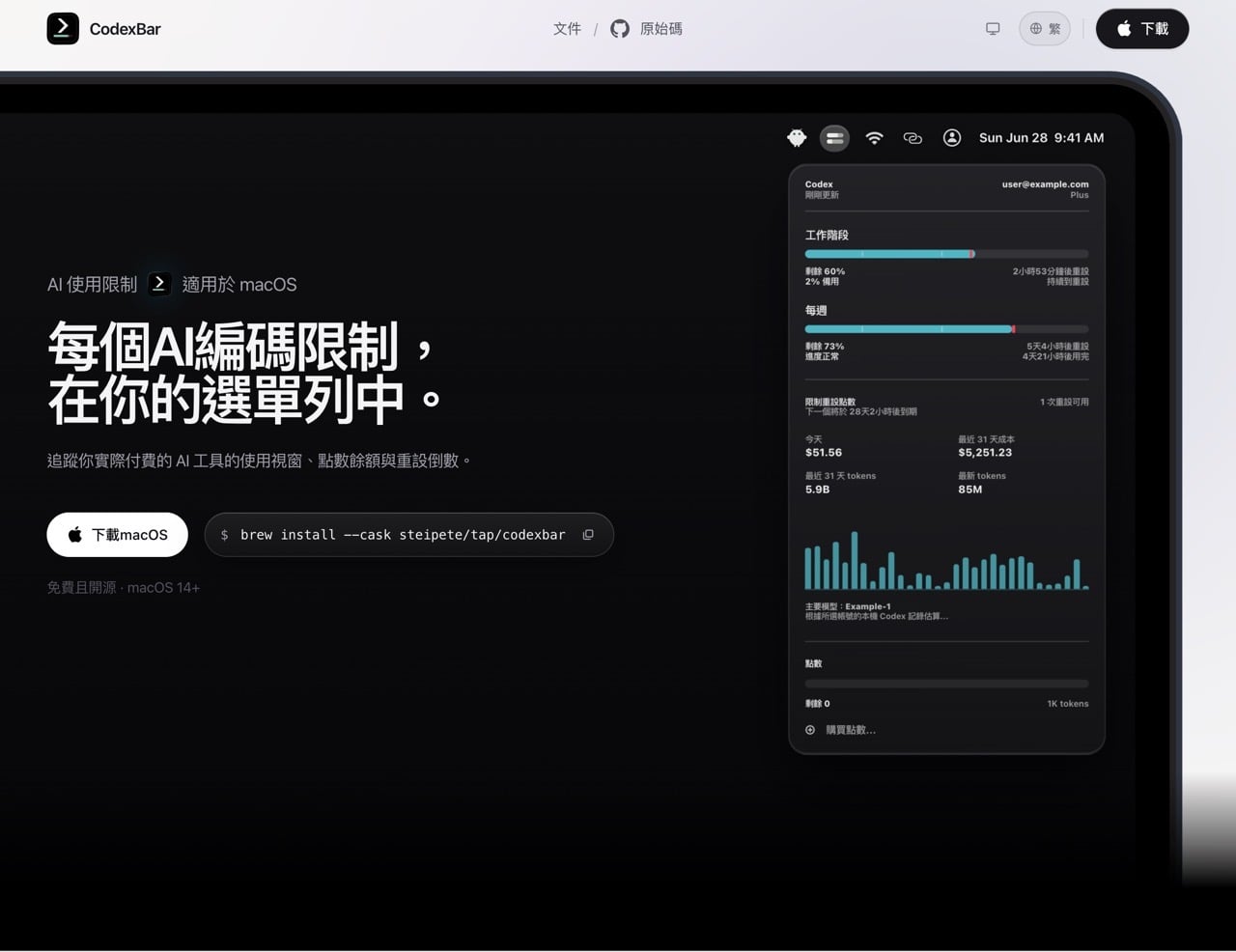Click the link chain menu bar icon

pos(913,138)
